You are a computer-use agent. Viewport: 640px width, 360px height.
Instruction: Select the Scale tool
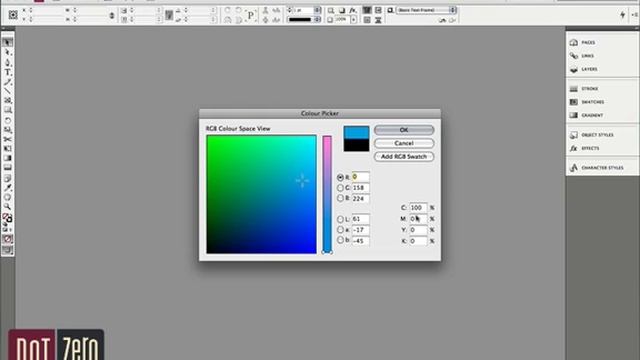coord(7,130)
